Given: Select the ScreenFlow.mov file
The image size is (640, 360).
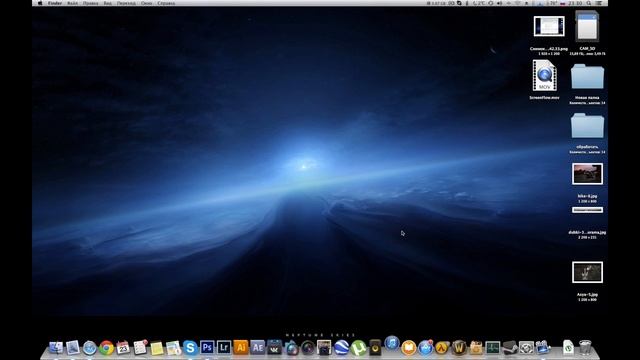Looking at the screenshot, I should coord(544,76).
